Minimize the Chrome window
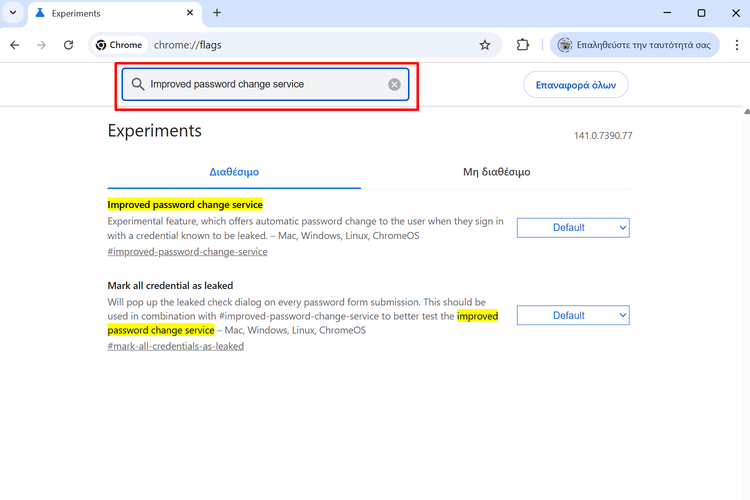Viewport: 750px width, 500px height. point(667,13)
